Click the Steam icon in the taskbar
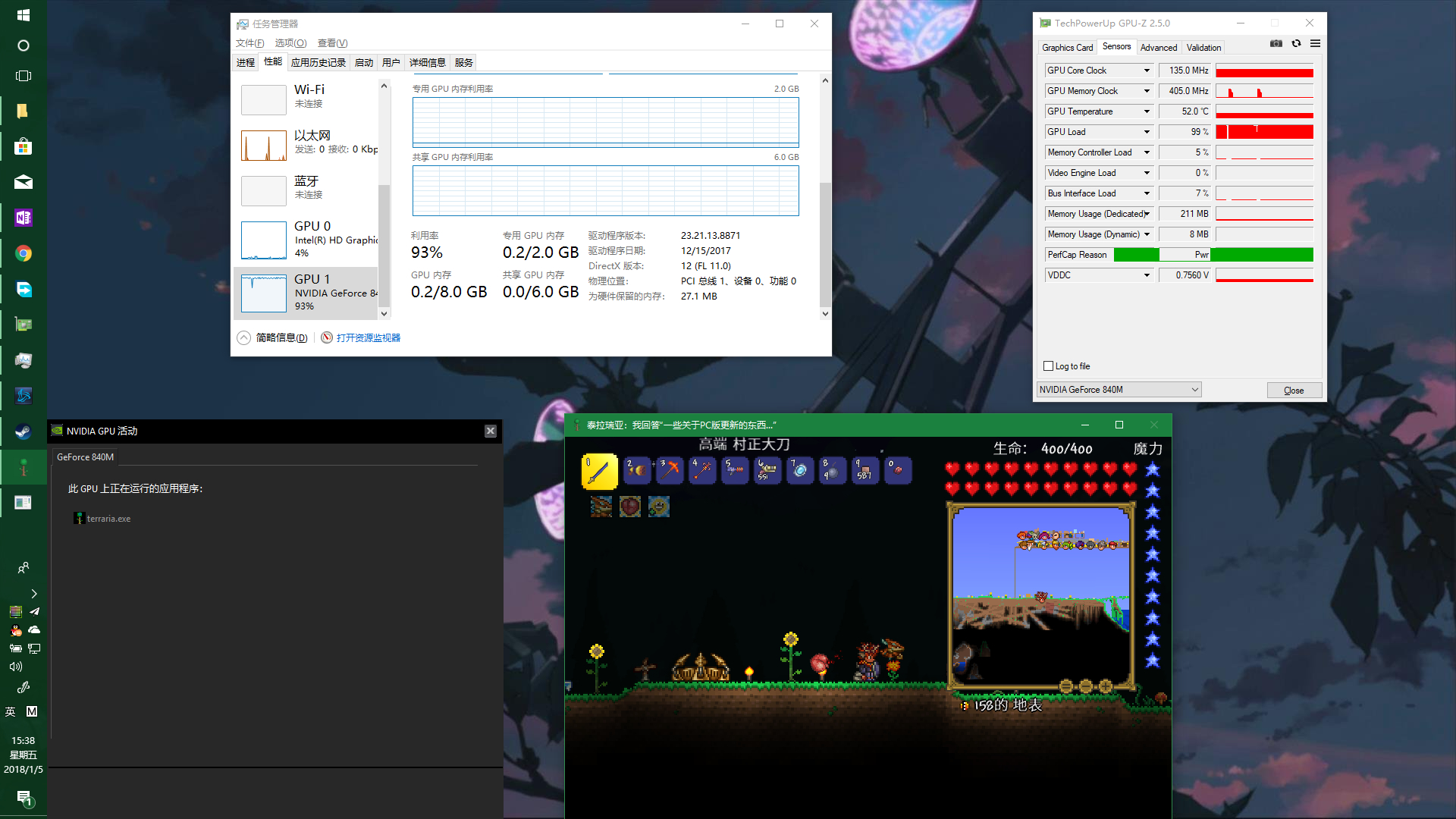Viewport: 1456px width, 819px height. 24,431
